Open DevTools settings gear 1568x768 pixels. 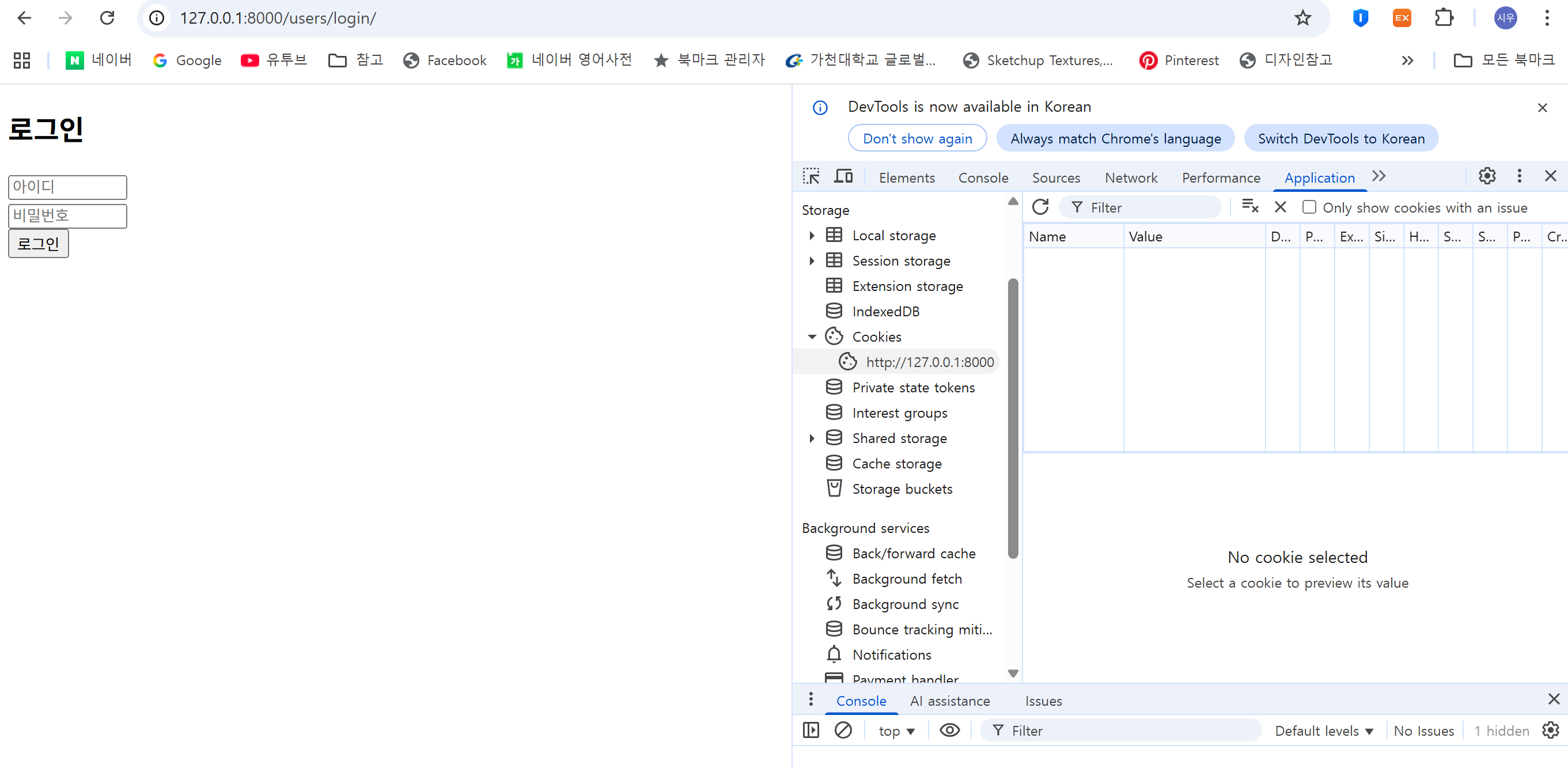click(1486, 176)
